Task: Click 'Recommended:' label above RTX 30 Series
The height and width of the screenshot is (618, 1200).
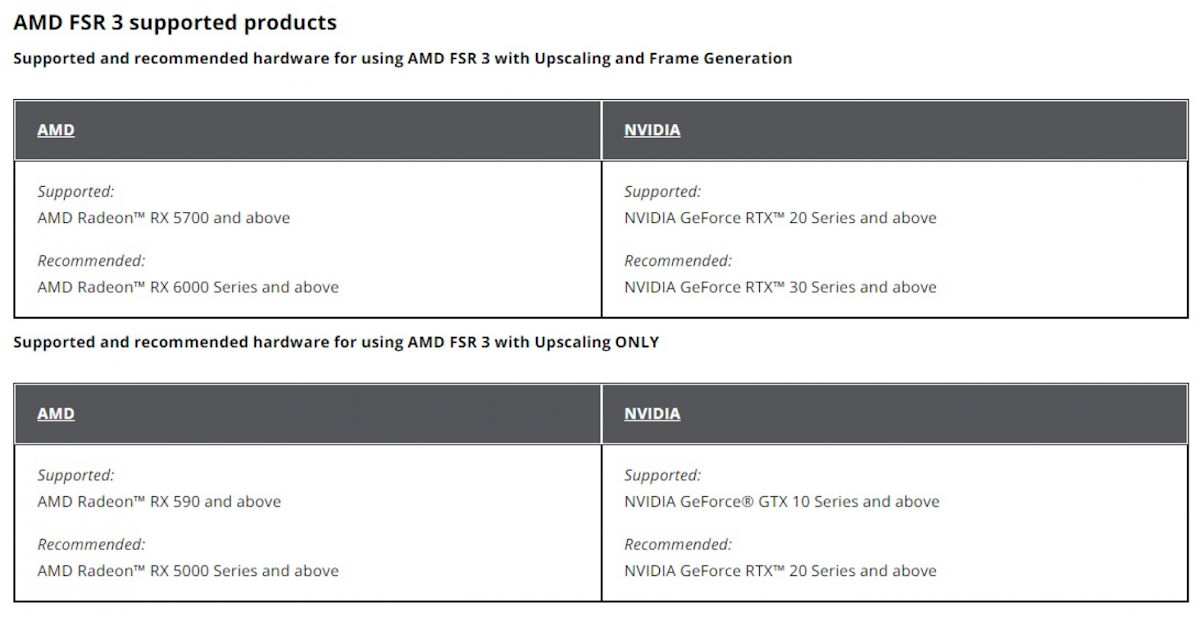Action: pyautogui.click(x=678, y=261)
